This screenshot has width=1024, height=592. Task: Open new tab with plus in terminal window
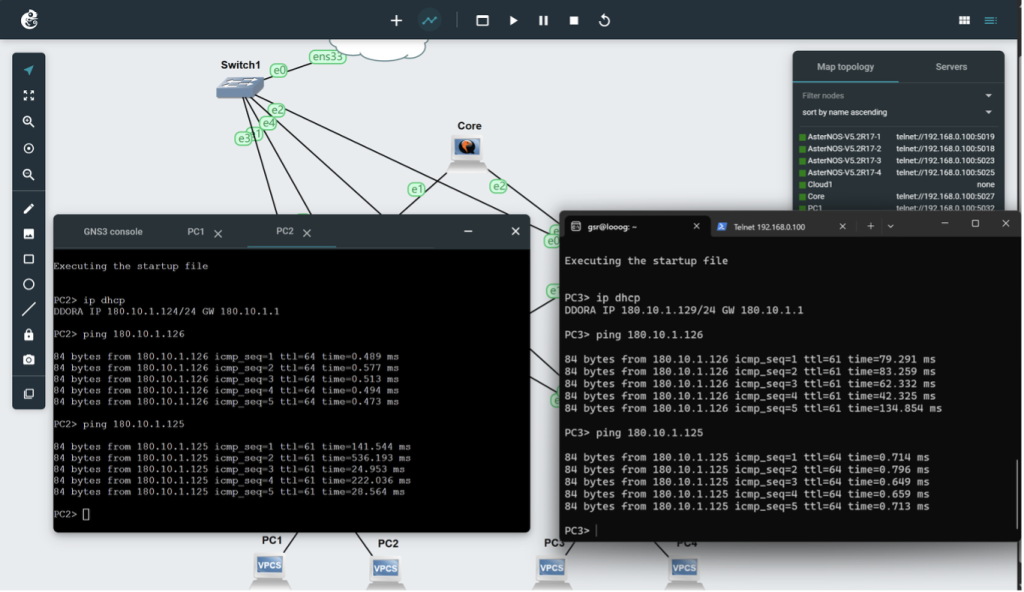click(x=871, y=226)
